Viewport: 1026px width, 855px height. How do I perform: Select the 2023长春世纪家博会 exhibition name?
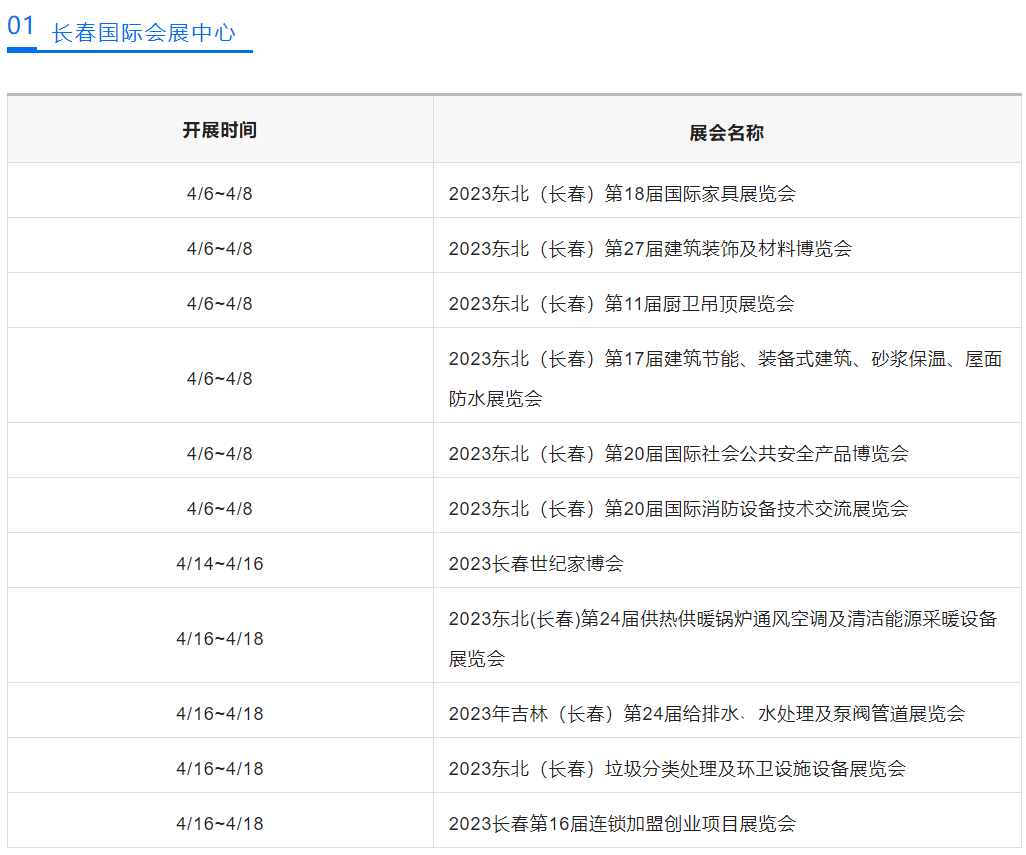tap(536, 563)
